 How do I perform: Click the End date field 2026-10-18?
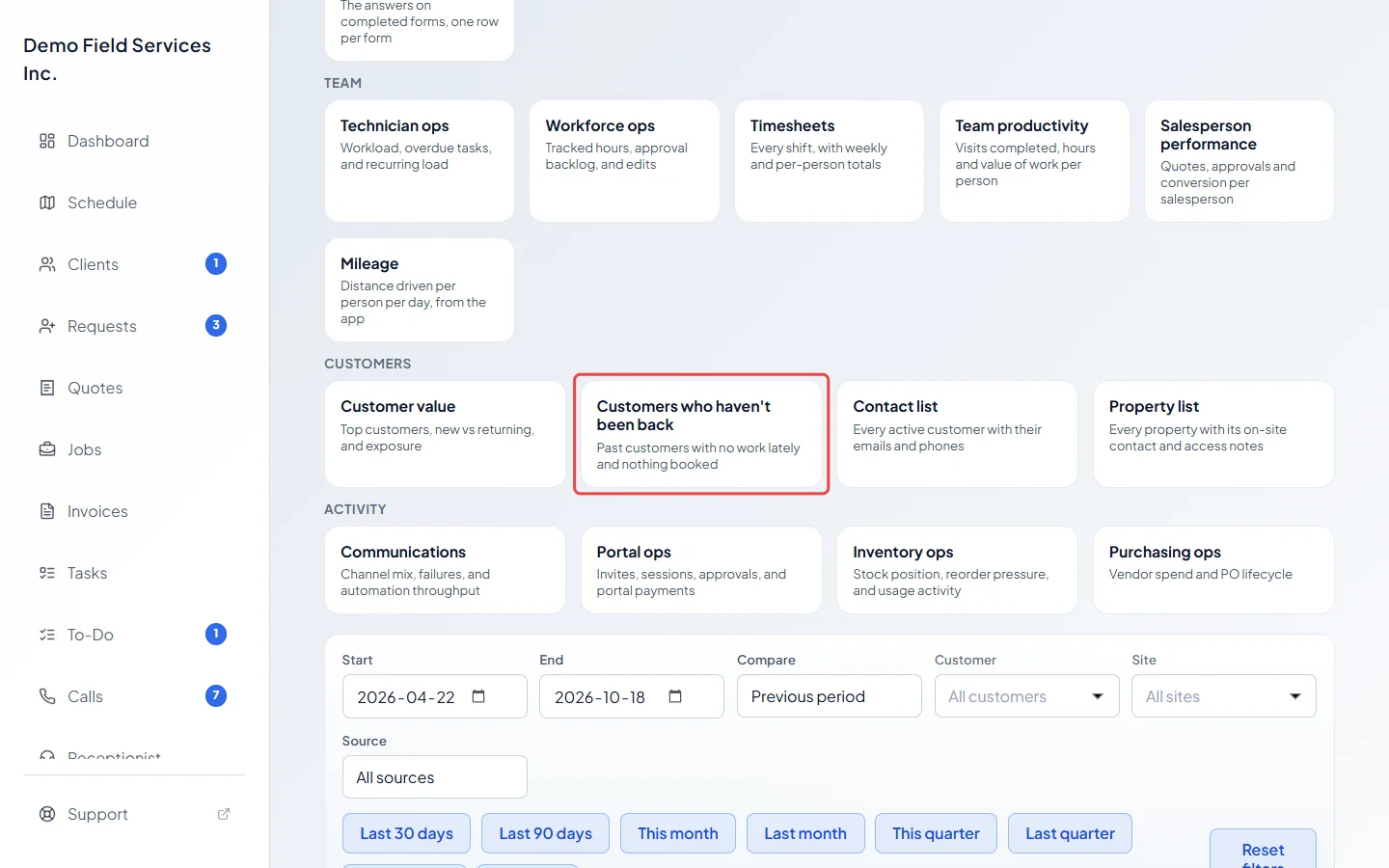(632, 696)
